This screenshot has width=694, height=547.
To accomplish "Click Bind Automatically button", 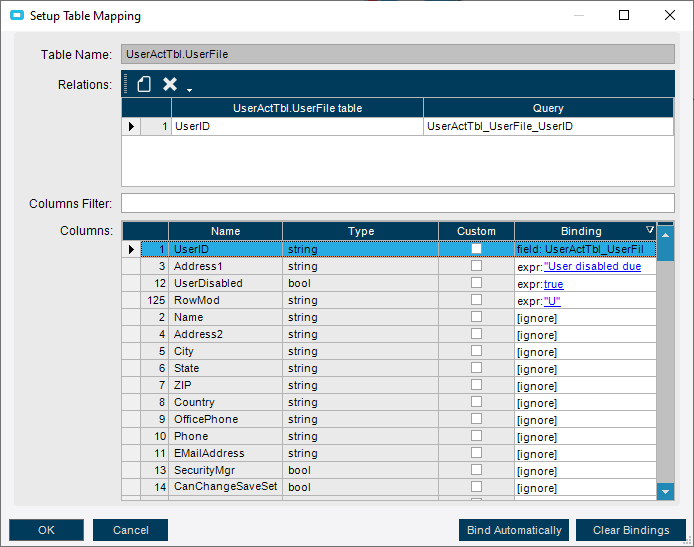I will tap(514, 530).
